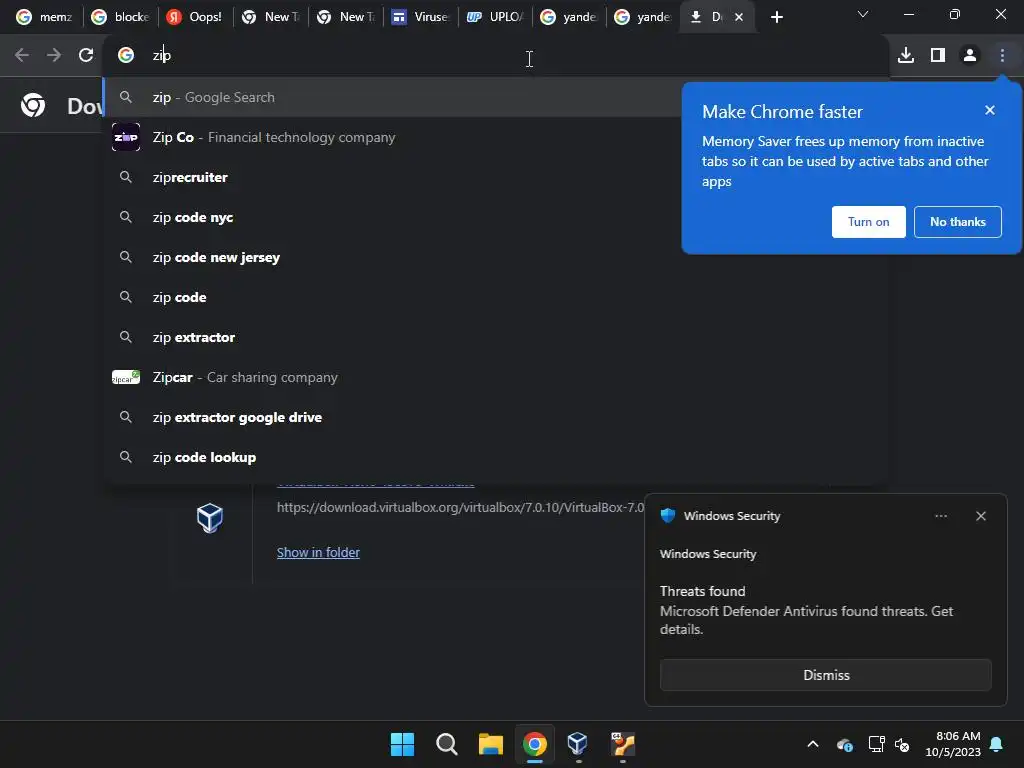Open VirtualBox from the taskbar
The width and height of the screenshot is (1024, 768).
578,744
